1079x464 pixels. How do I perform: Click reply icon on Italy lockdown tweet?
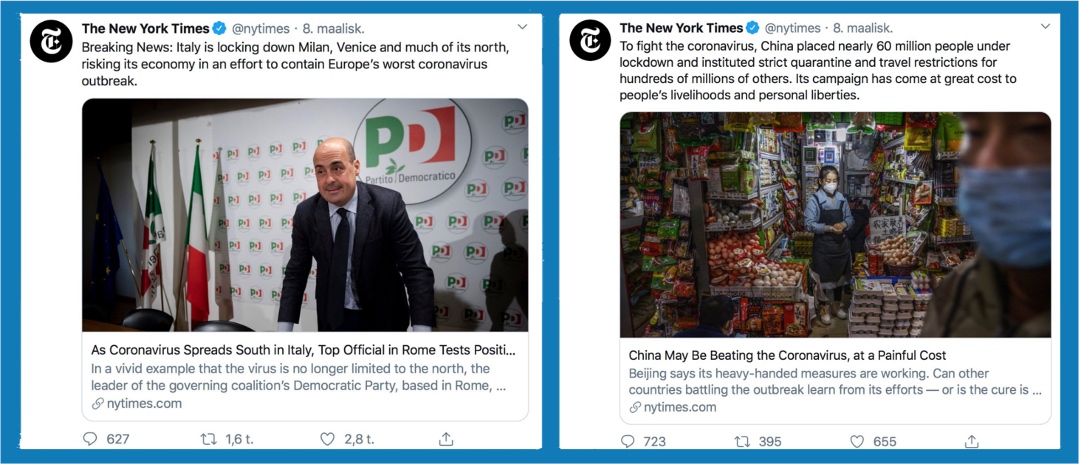coord(91,439)
